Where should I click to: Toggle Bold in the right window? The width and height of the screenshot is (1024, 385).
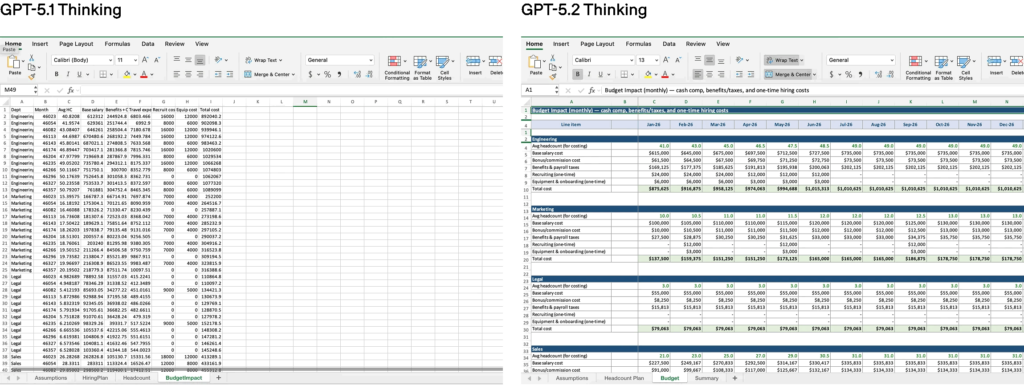click(577, 74)
